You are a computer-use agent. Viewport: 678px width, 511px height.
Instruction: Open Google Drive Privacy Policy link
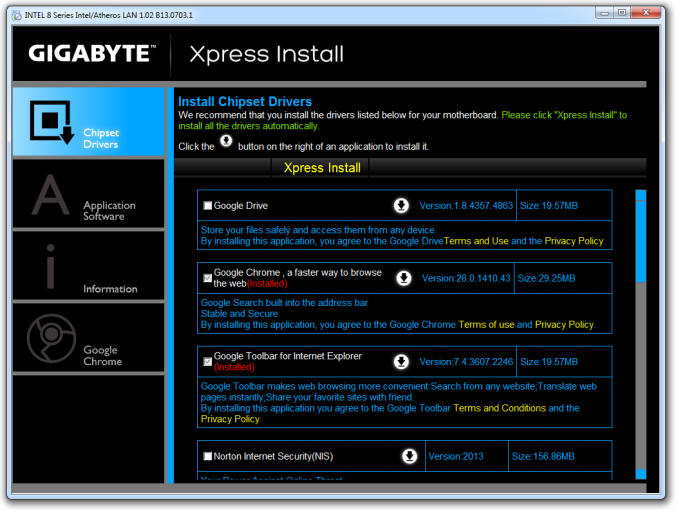tap(574, 241)
